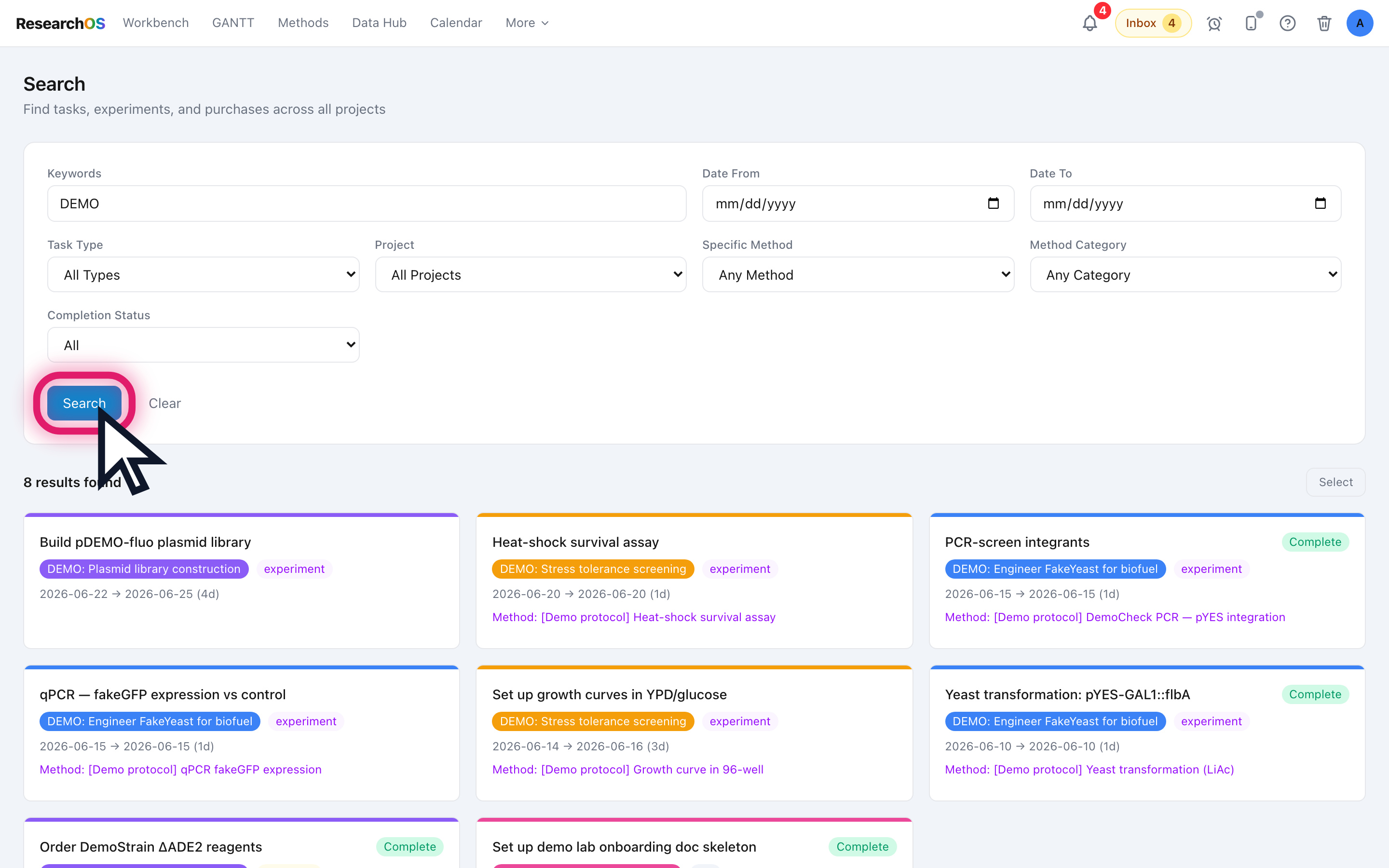Click the Date To field
Image resolution: width=1389 pixels, height=868 pixels.
[1185, 203]
